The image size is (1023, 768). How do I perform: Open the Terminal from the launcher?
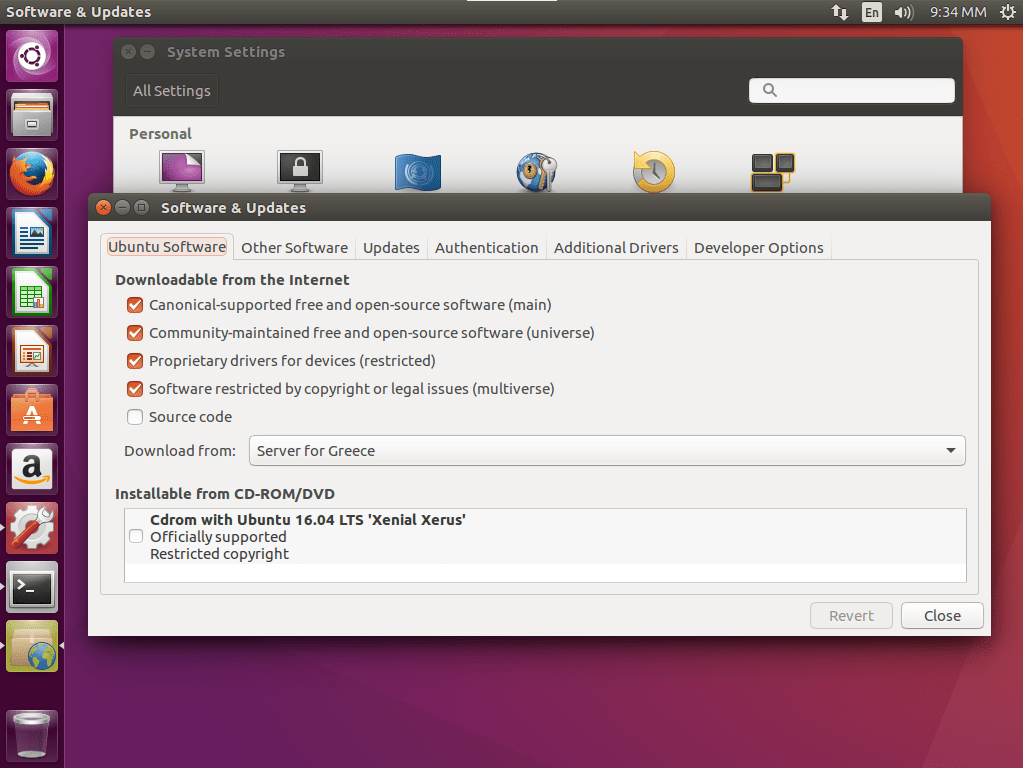pyautogui.click(x=32, y=587)
